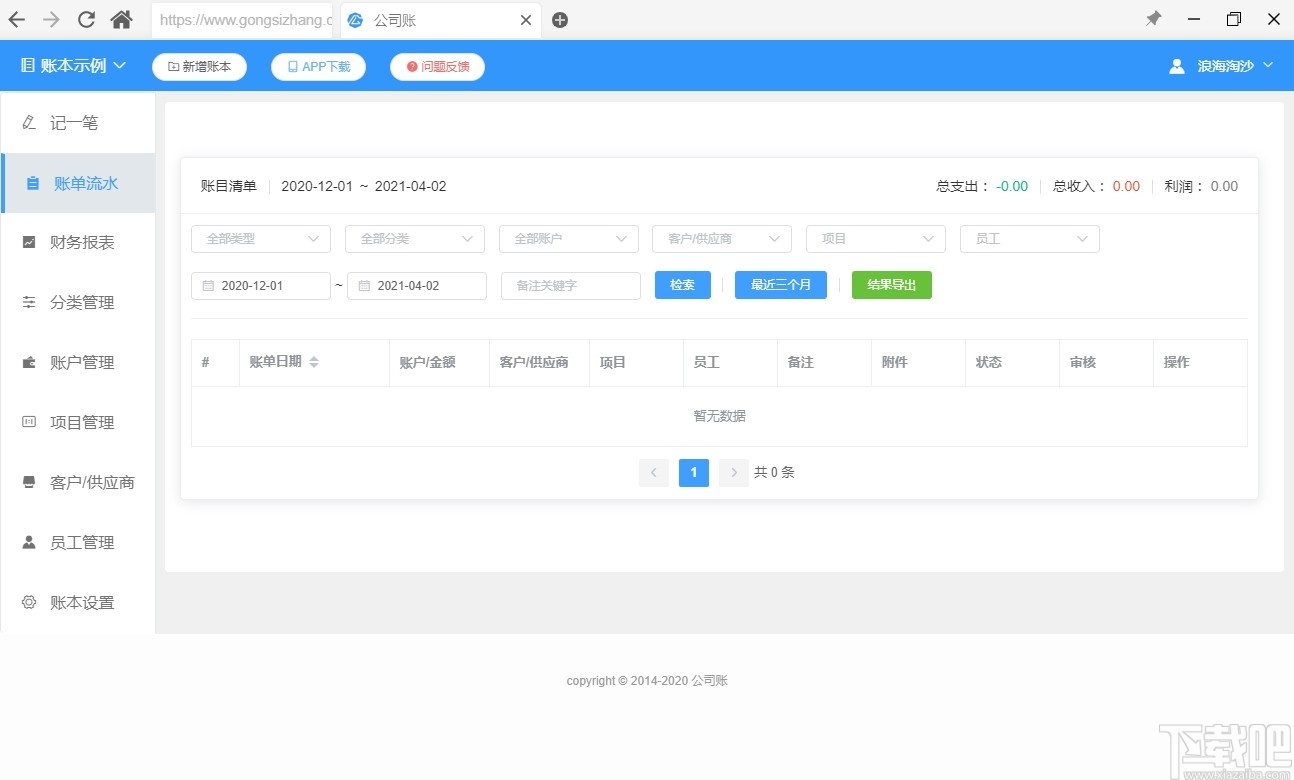Click the start date calendar icon
1294x780 pixels.
tap(208, 286)
